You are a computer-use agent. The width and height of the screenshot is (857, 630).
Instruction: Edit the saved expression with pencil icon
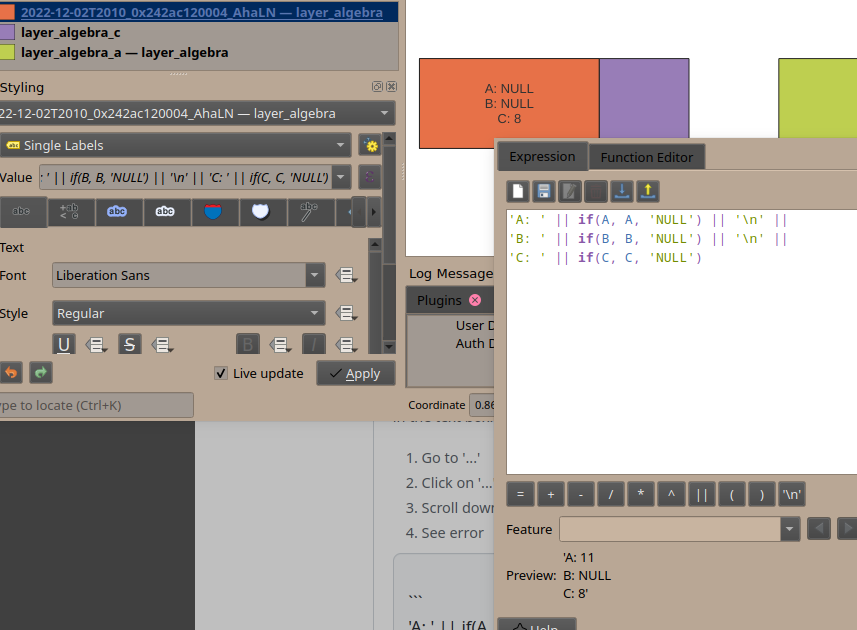pyautogui.click(x=569, y=190)
